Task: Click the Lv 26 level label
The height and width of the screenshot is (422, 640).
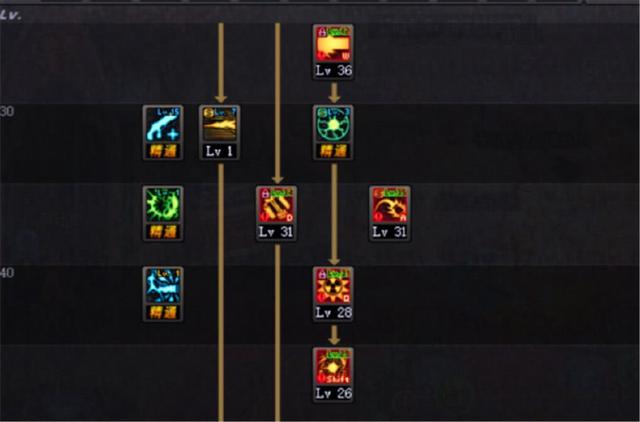Action: (x=333, y=393)
